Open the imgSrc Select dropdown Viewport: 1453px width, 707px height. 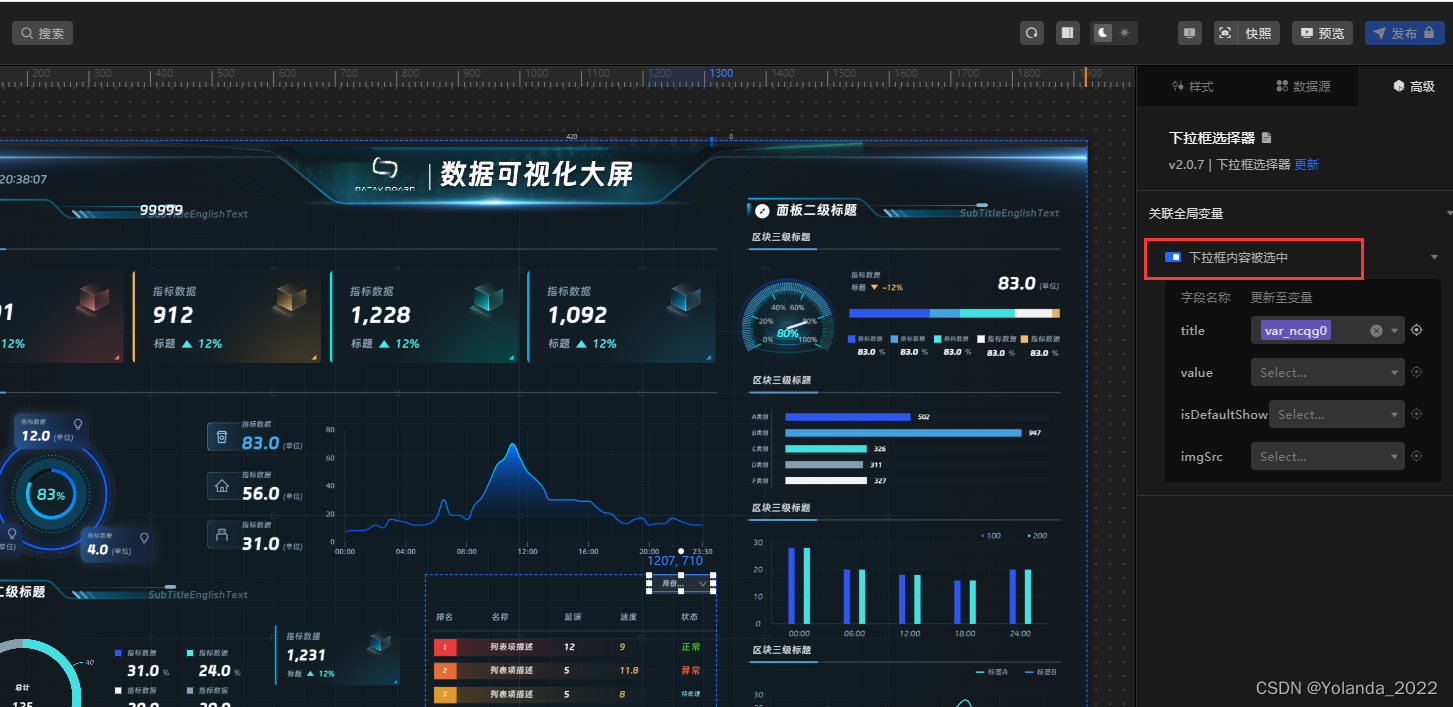pyautogui.click(x=1327, y=456)
